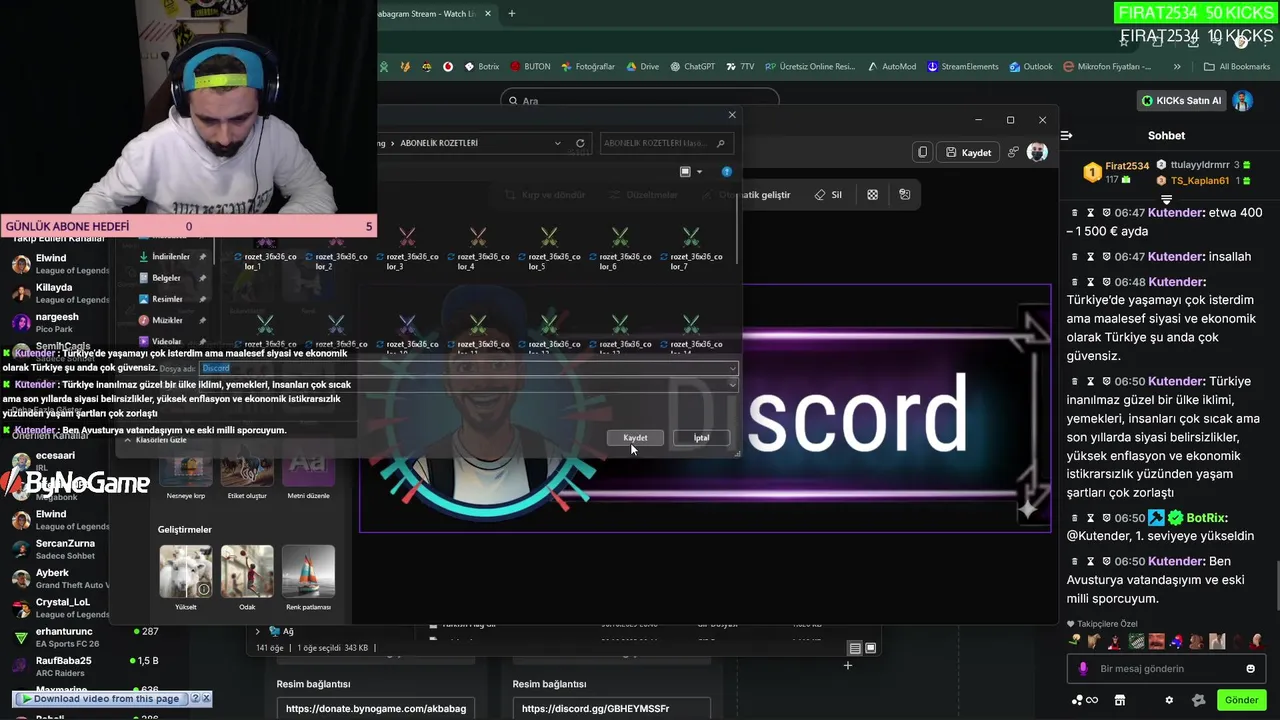
Task: Open the BUTON bookmark
Action: (530, 67)
